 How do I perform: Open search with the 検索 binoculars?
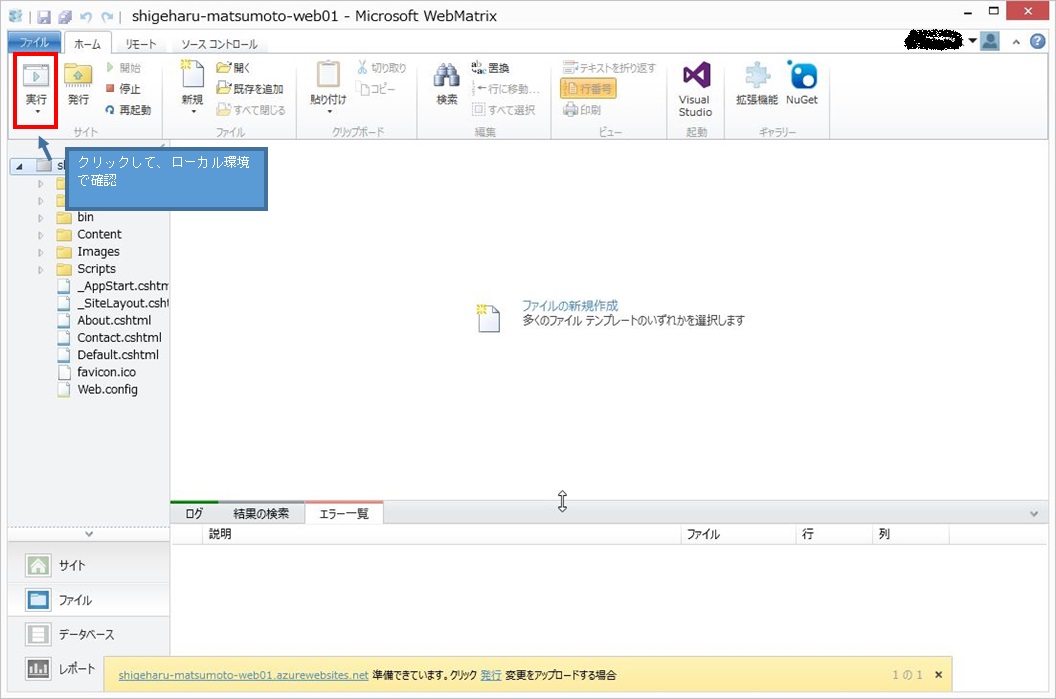447,84
